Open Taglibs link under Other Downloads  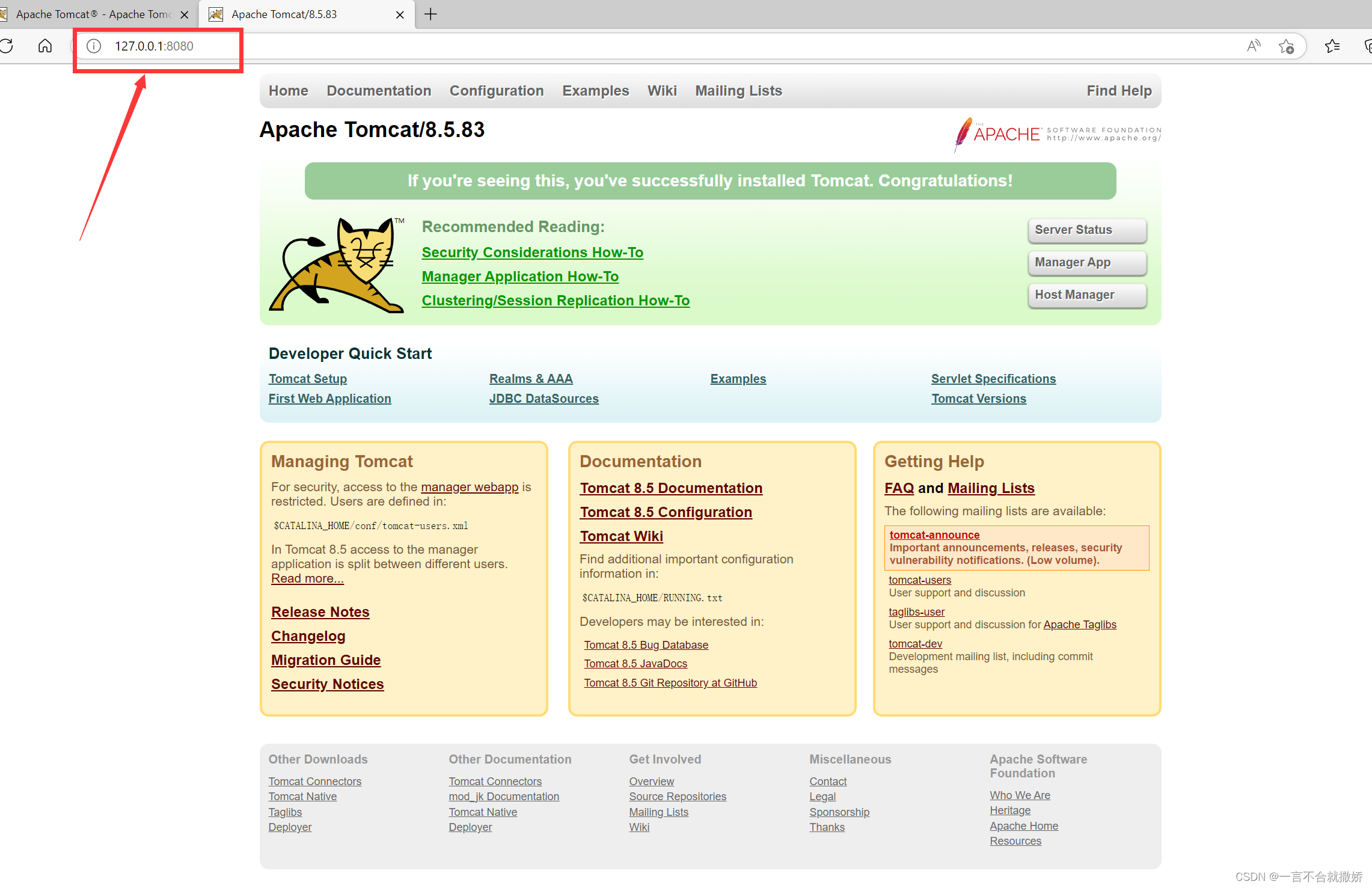[x=285, y=812]
